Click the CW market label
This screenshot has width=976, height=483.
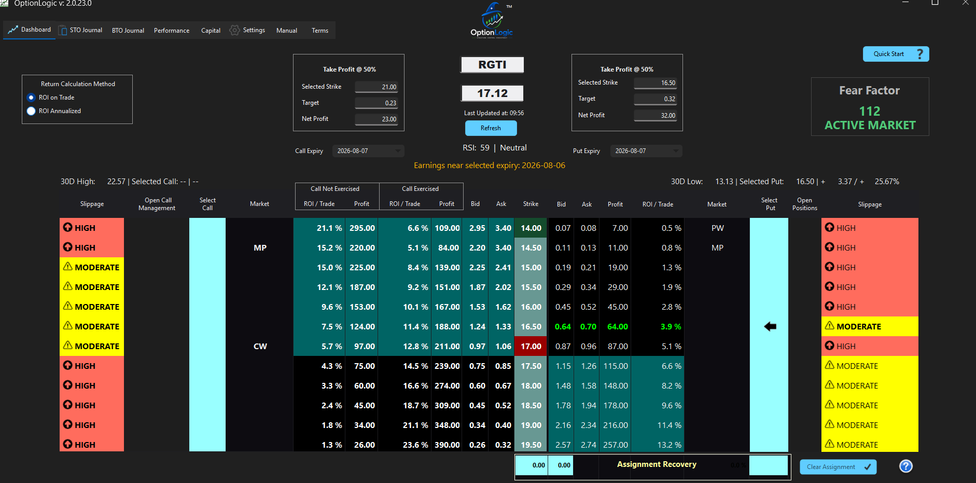click(x=260, y=346)
